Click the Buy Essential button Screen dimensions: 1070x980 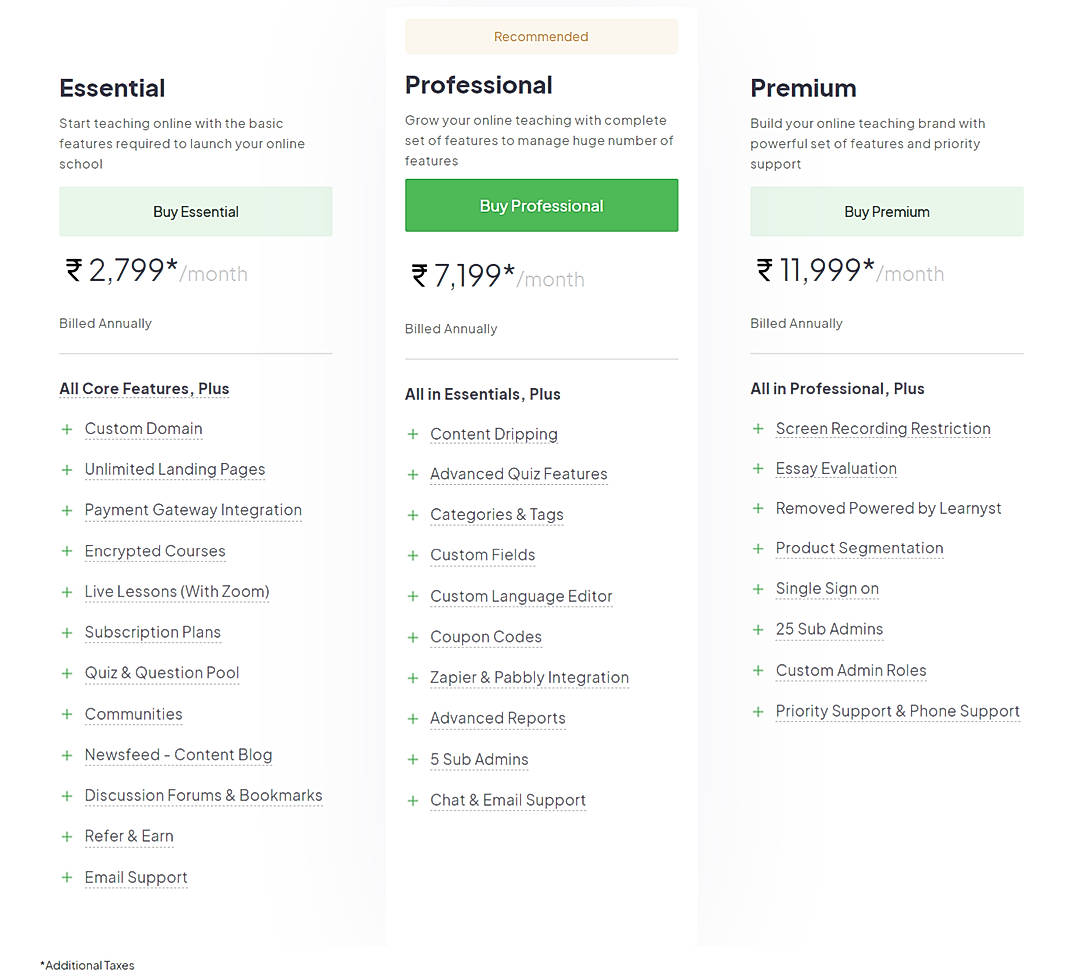[195, 211]
